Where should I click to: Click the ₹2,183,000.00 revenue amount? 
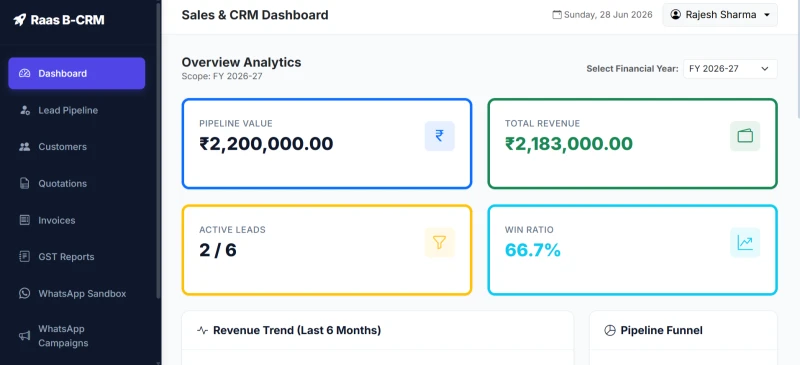tap(569, 144)
